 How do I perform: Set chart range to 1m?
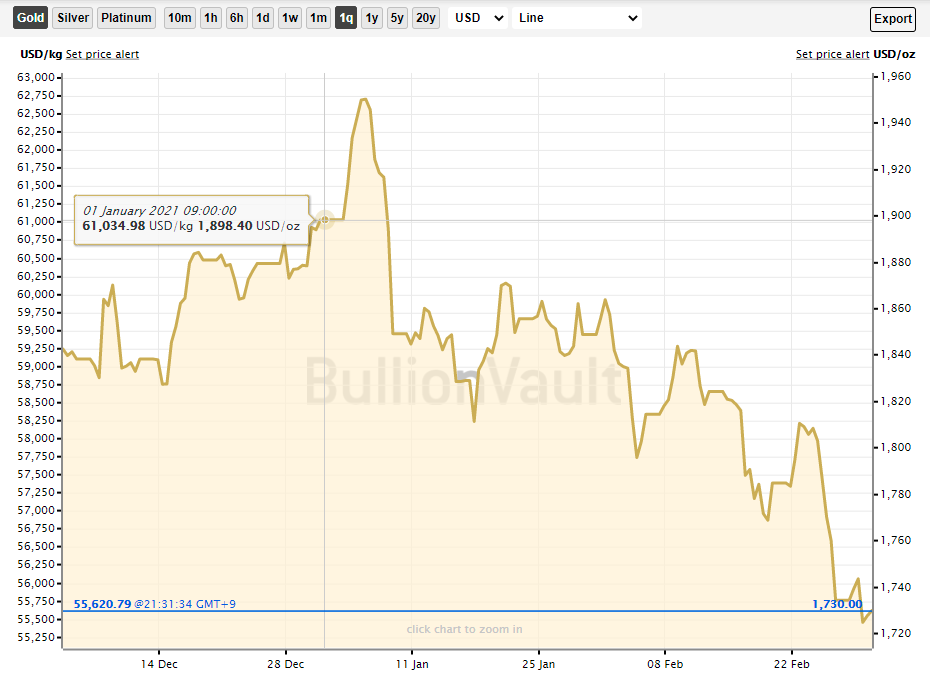(319, 18)
